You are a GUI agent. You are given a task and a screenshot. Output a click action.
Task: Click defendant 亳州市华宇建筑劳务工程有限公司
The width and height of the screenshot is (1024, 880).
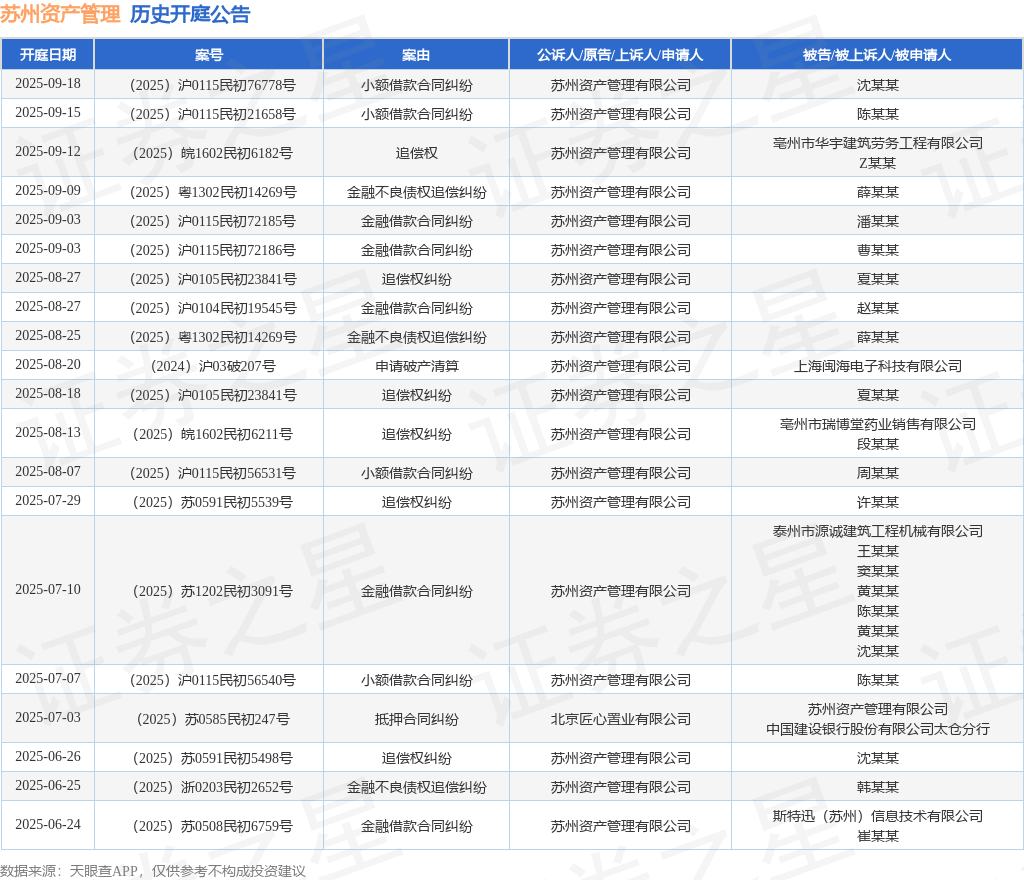877,143
